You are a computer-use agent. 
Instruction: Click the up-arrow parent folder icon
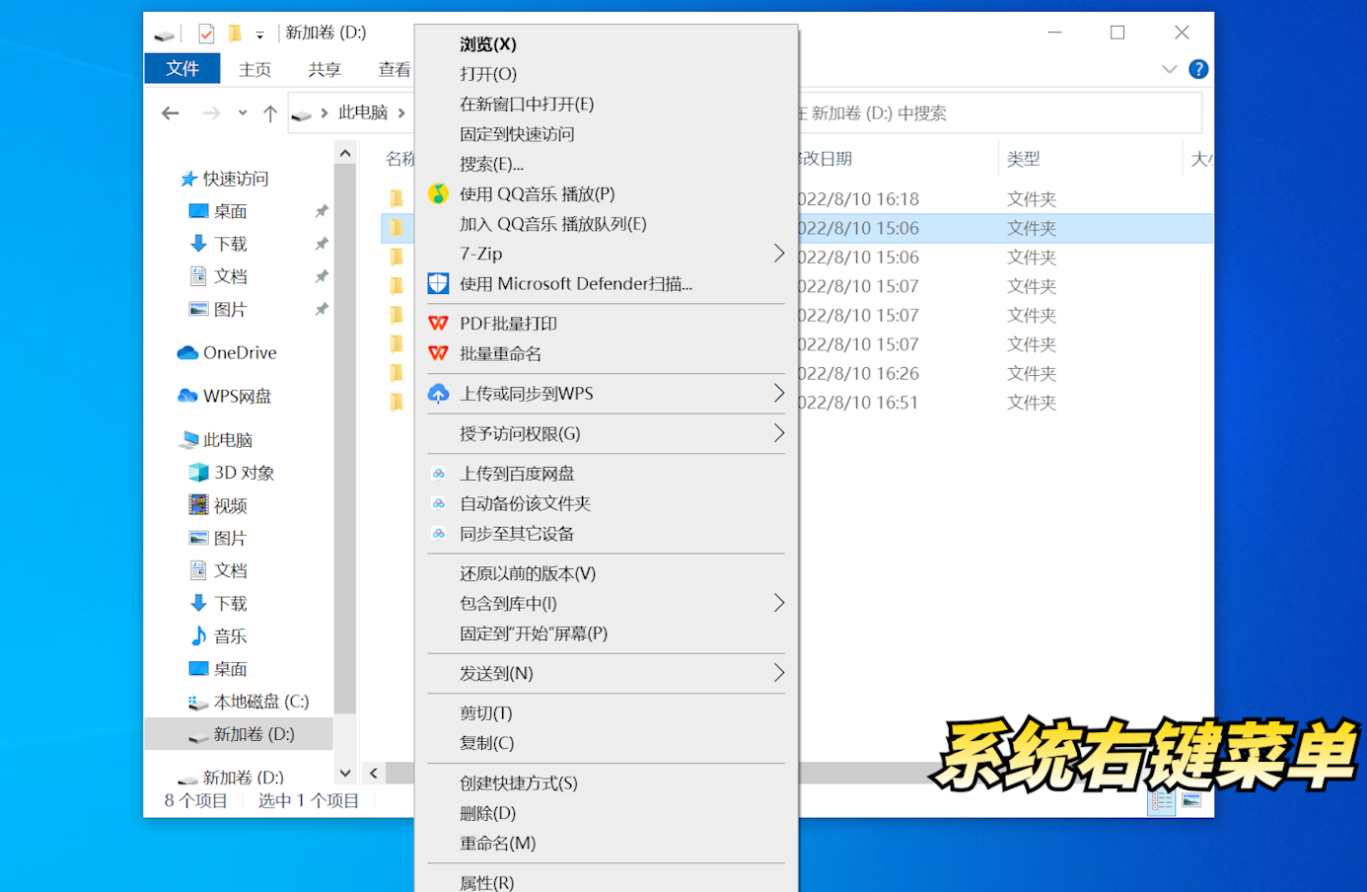pos(270,114)
